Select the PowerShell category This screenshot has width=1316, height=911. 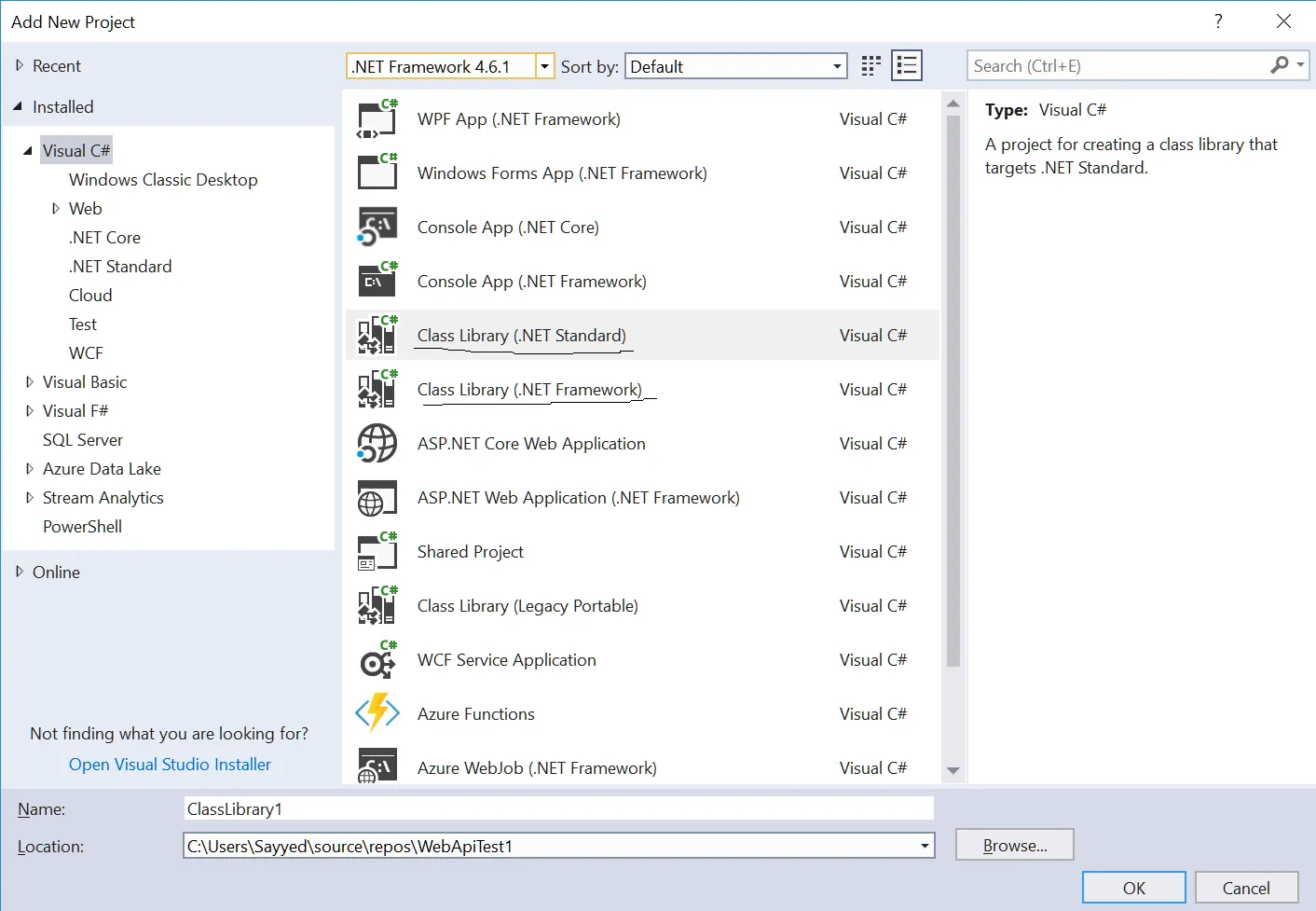[82, 527]
